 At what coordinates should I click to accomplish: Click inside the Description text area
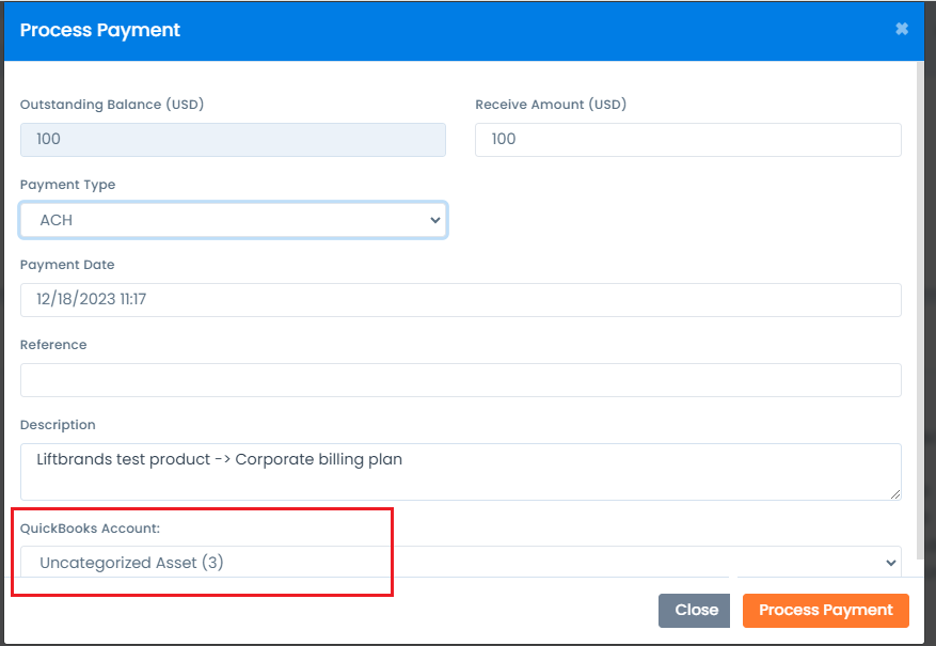coord(461,472)
